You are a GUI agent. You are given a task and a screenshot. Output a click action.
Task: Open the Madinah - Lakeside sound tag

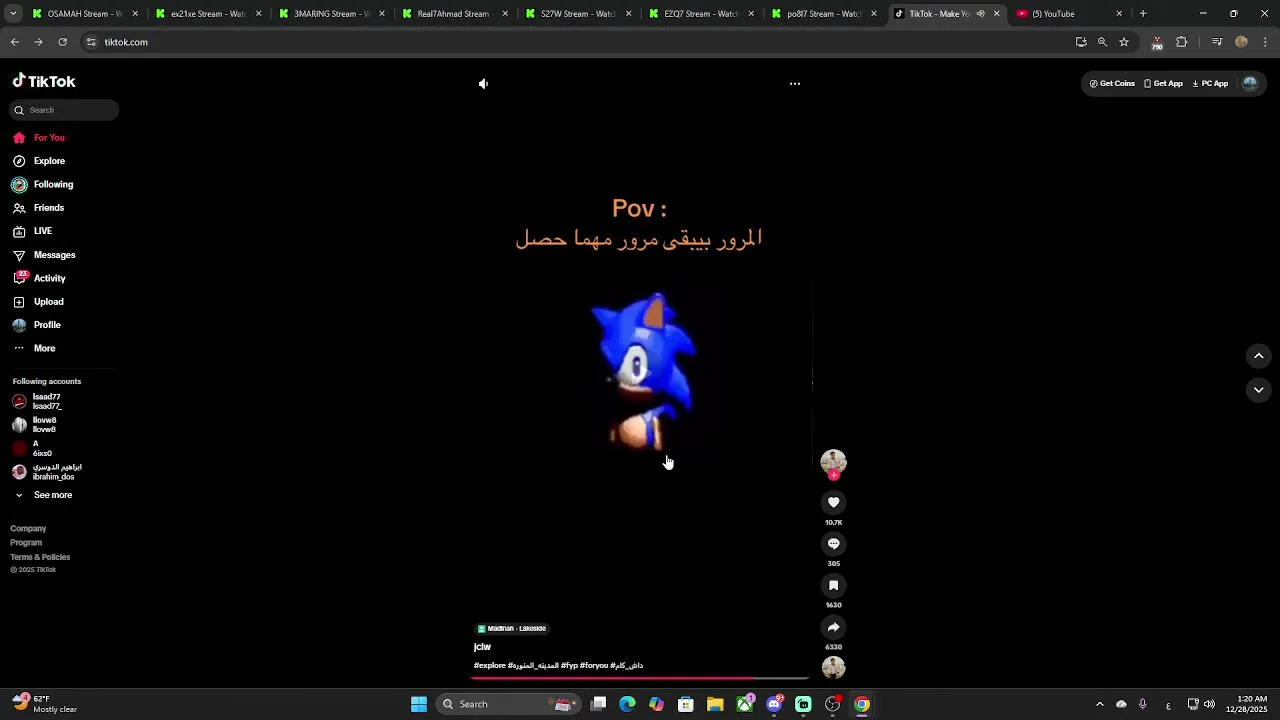512,629
